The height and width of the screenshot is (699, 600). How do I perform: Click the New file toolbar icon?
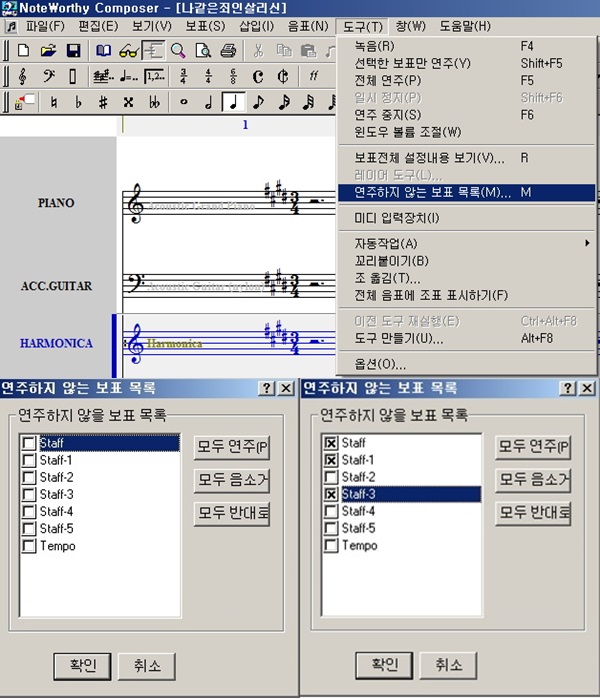click(23, 51)
